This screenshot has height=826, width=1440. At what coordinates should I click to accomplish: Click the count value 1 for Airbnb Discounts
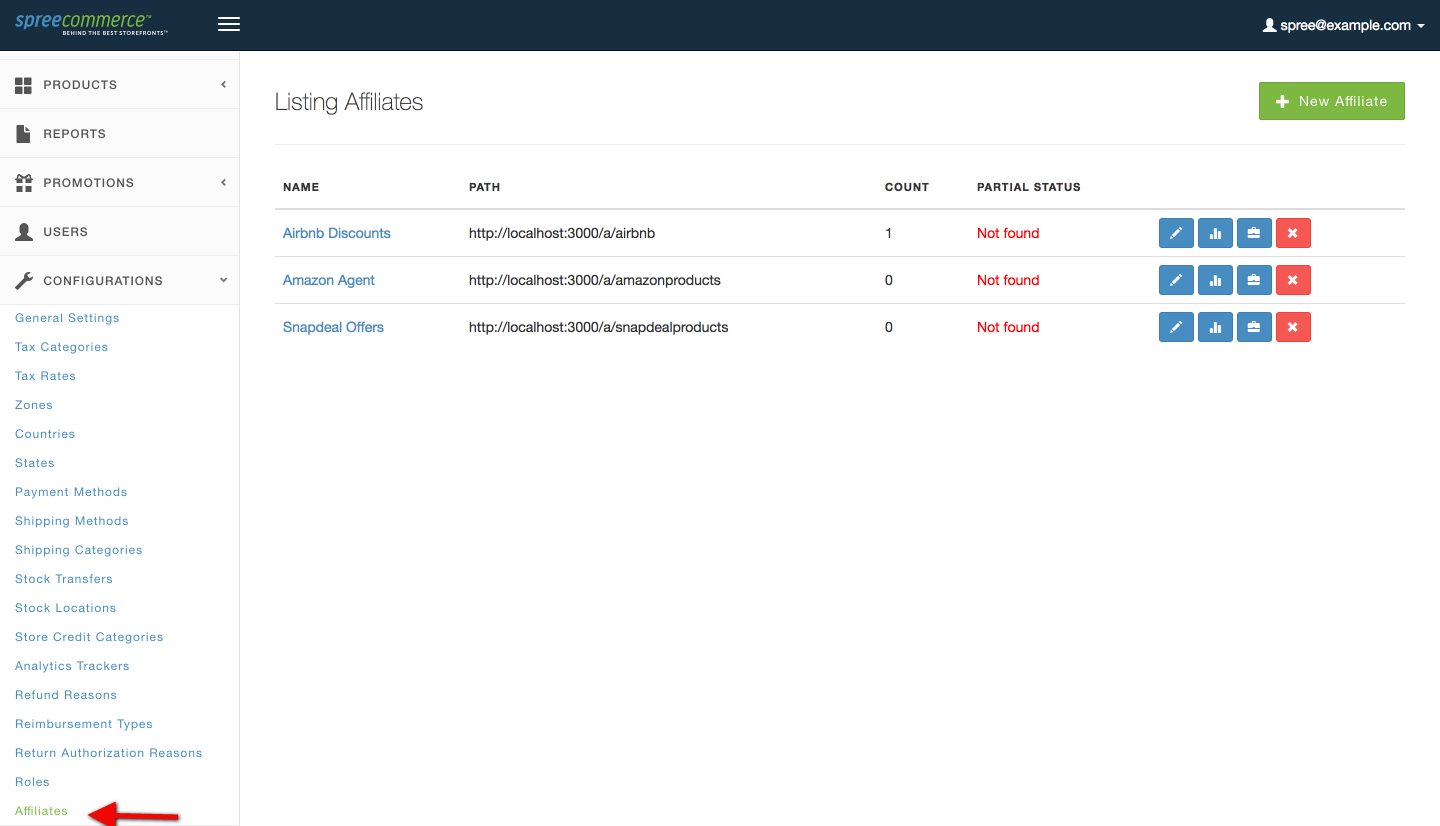(x=889, y=233)
